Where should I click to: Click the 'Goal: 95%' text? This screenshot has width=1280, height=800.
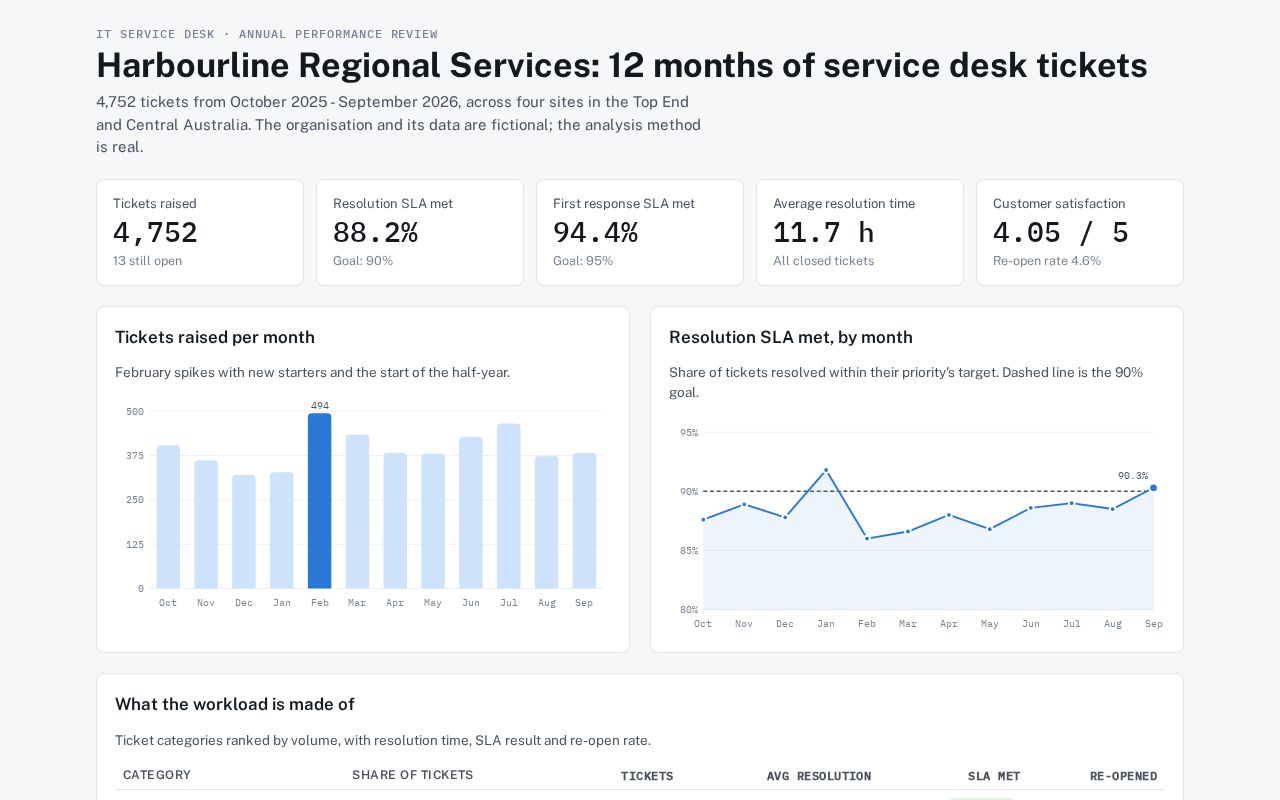pyautogui.click(x=583, y=261)
